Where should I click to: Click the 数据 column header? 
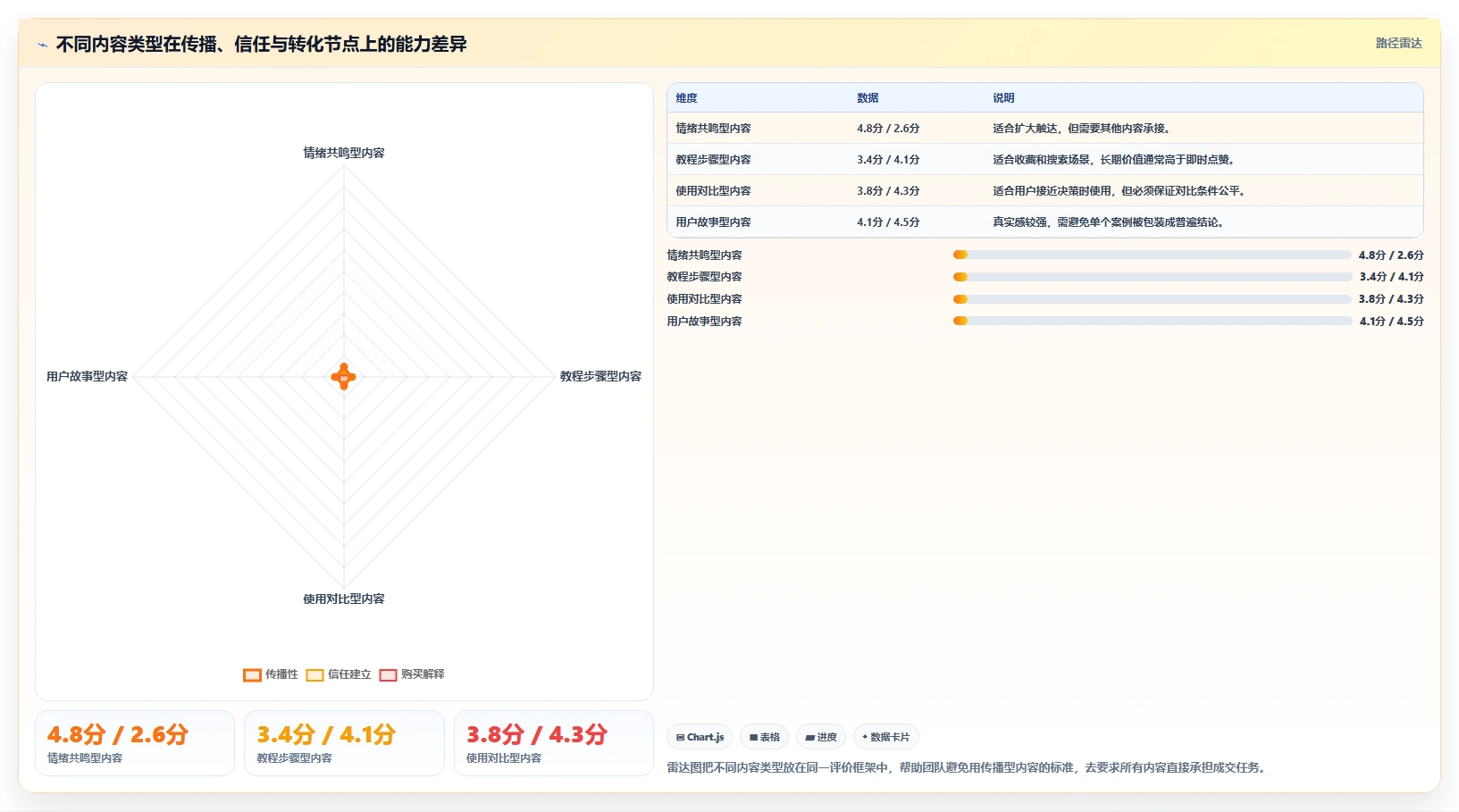tap(868, 98)
